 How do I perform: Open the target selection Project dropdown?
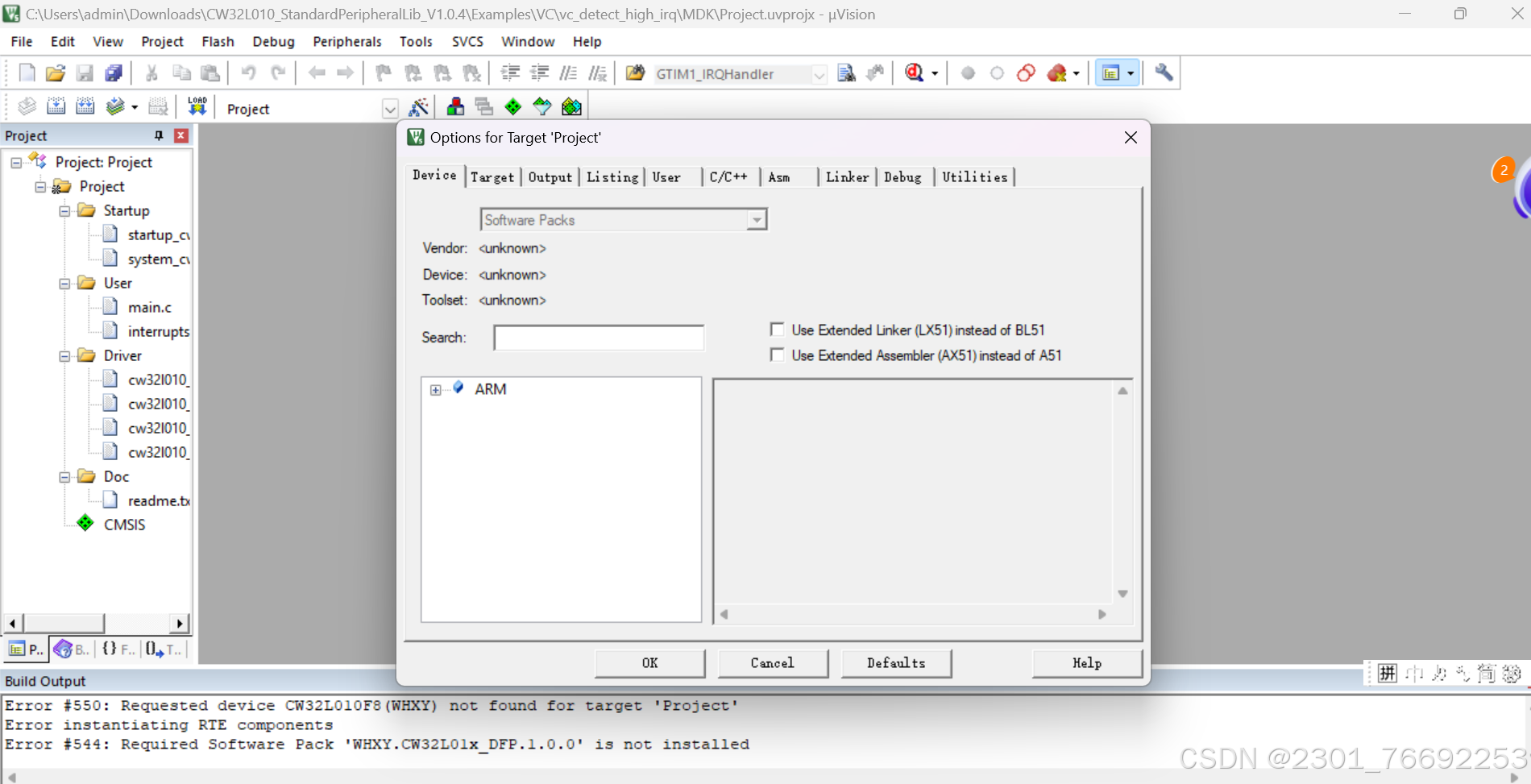[x=390, y=109]
